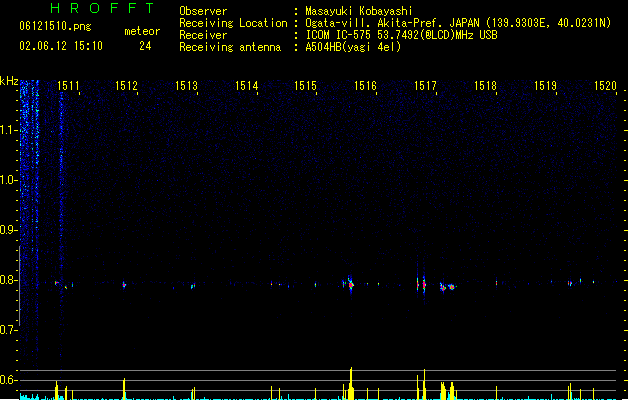The image size is (629, 400).
Task: Click the 0.6 kHz axis label
Action: click(x=8, y=380)
